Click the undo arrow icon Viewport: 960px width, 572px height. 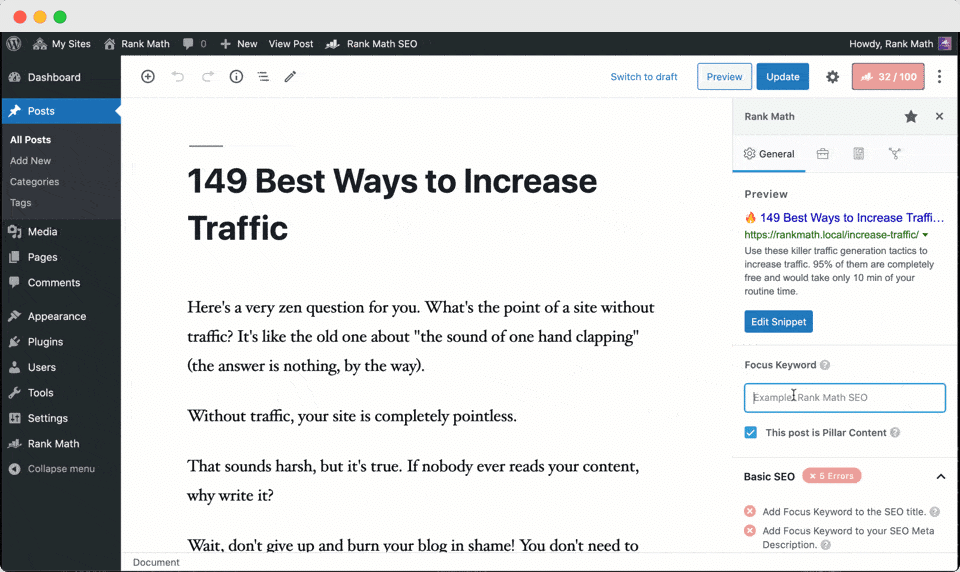178,77
